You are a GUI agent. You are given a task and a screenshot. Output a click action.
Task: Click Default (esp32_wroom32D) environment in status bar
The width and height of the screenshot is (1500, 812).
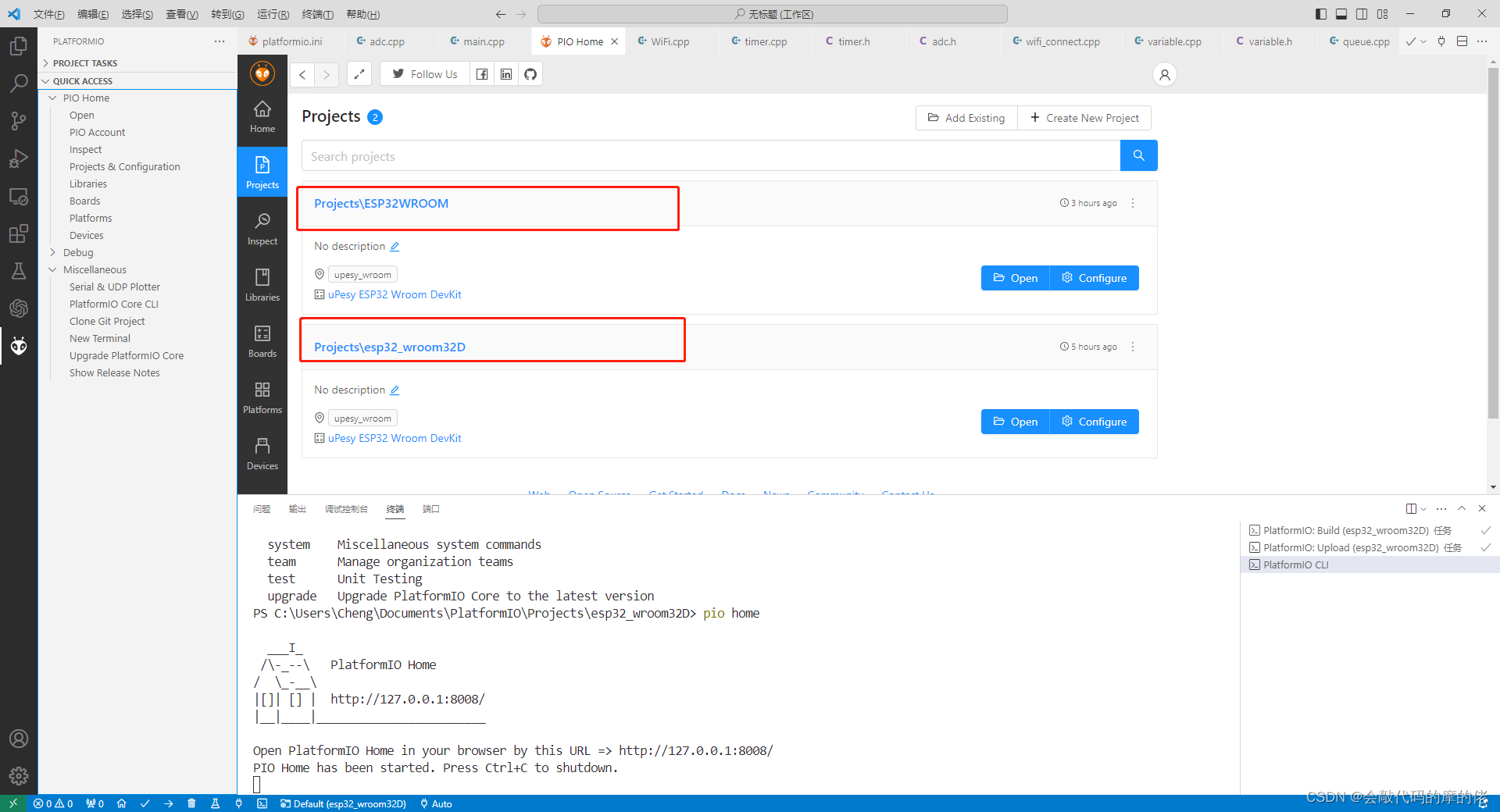pyautogui.click(x=343, y=803)
